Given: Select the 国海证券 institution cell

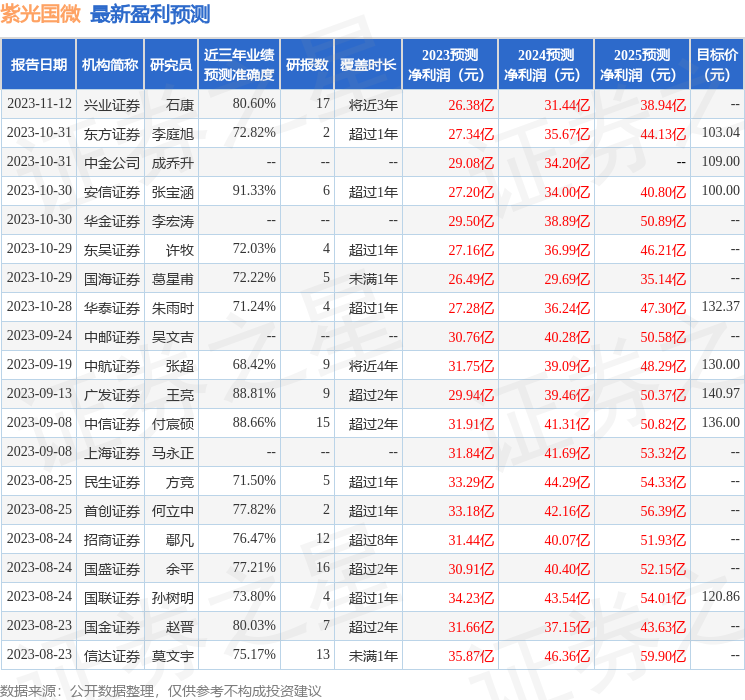Looking at the screenshot, I should [x=112, y=279].
